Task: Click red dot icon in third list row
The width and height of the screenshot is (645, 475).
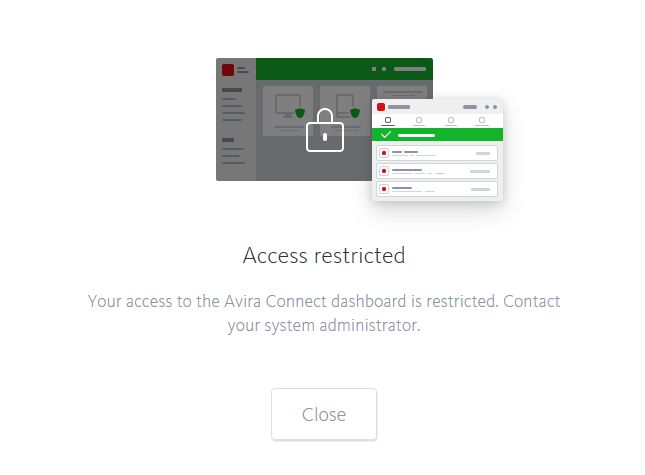Action: click(x=384, y=189)
